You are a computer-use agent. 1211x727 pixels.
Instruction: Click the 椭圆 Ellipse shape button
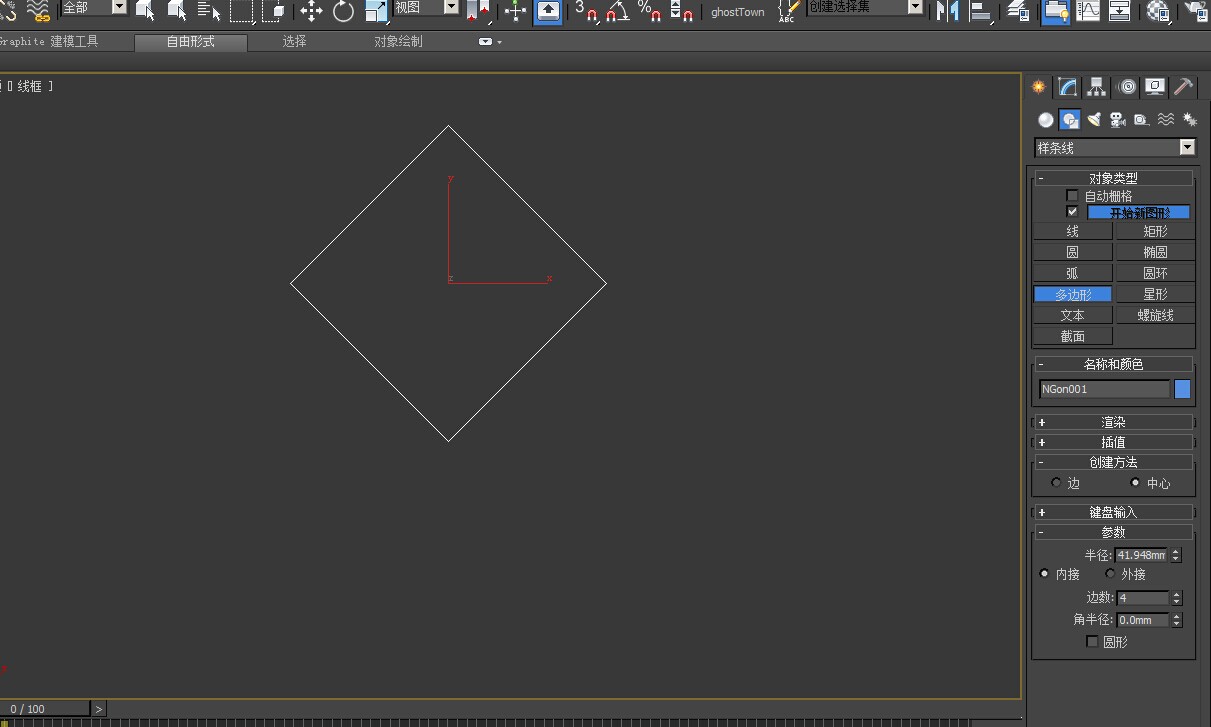tap(1155, 252)
